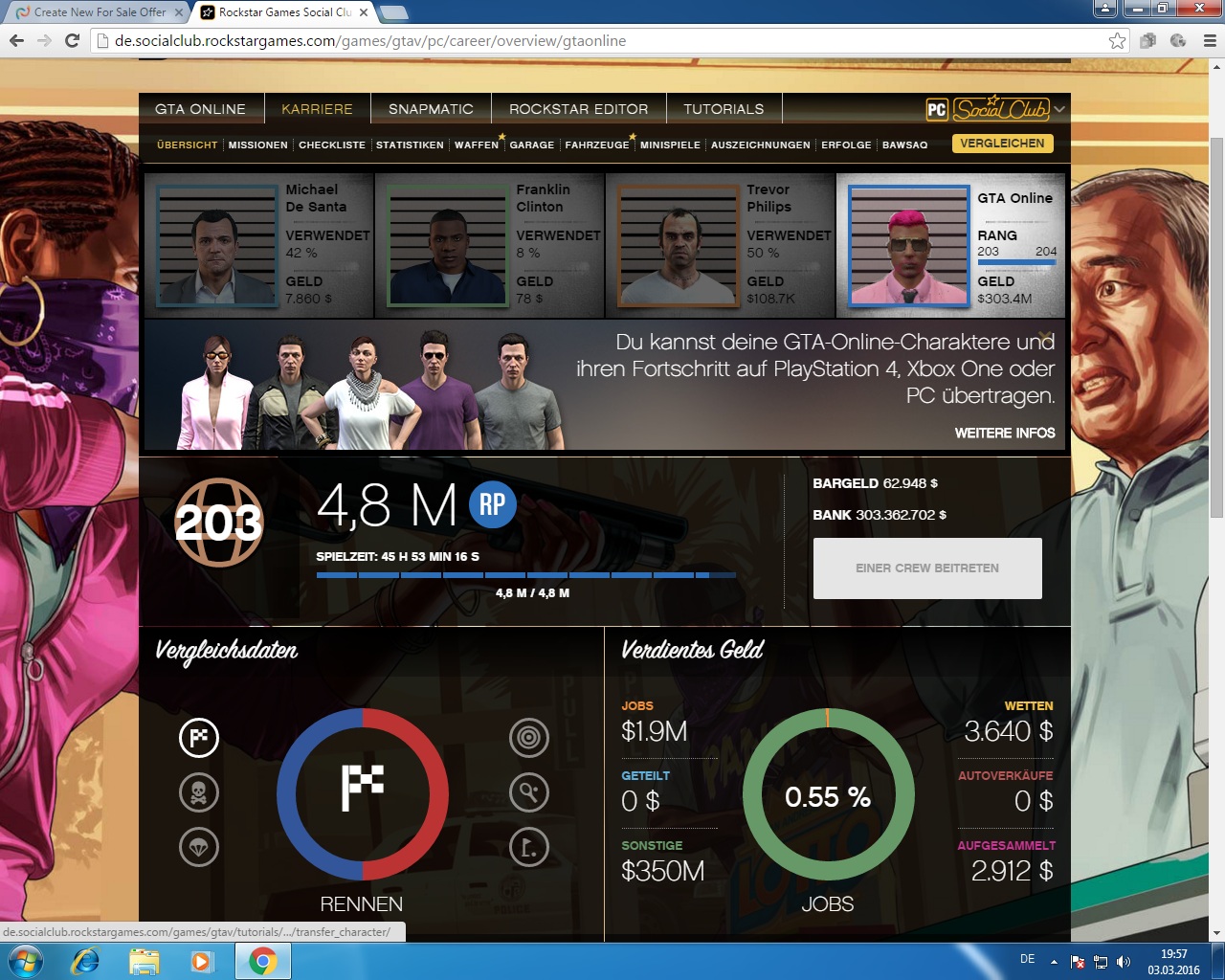Screen dimensions: 1225x980
Task: Select the golf flag icon
Action: click(x=529, y=847)
